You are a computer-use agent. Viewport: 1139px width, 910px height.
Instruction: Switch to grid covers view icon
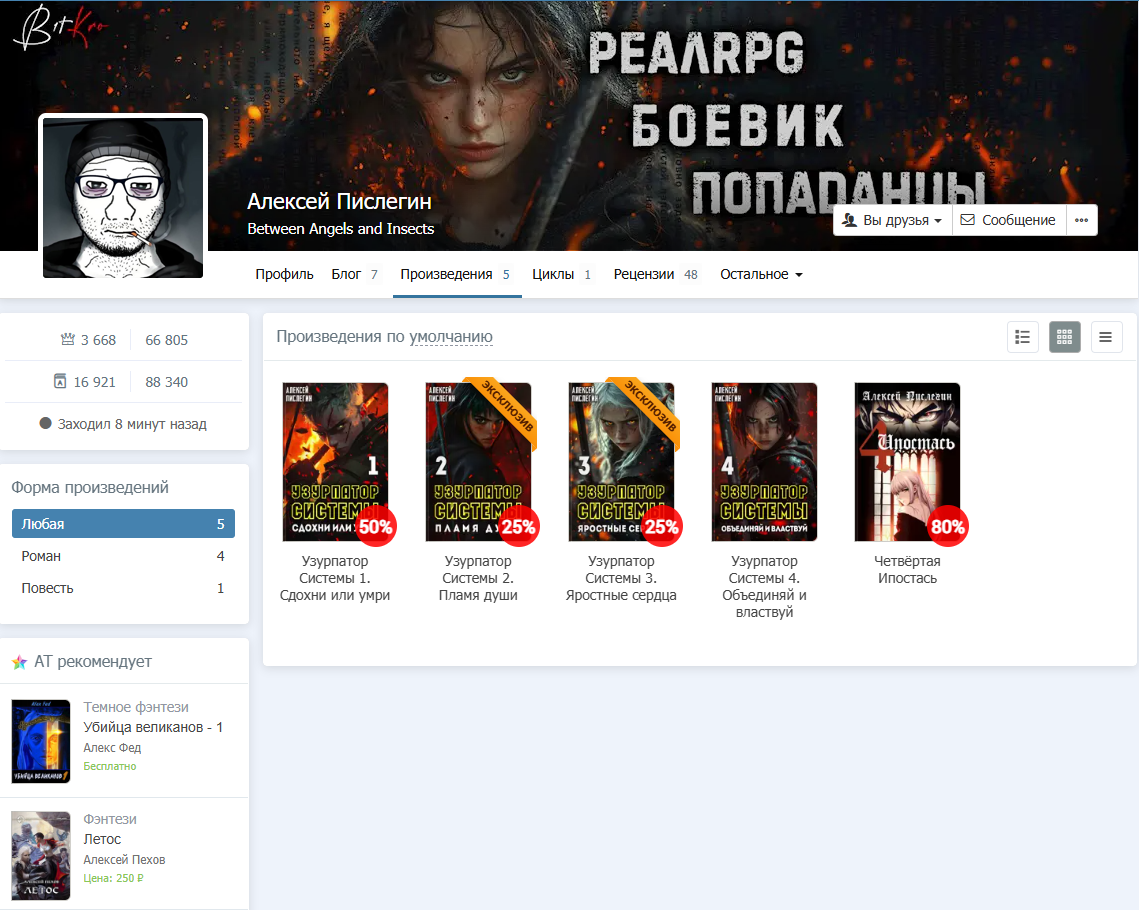(x=1064, y=337)
